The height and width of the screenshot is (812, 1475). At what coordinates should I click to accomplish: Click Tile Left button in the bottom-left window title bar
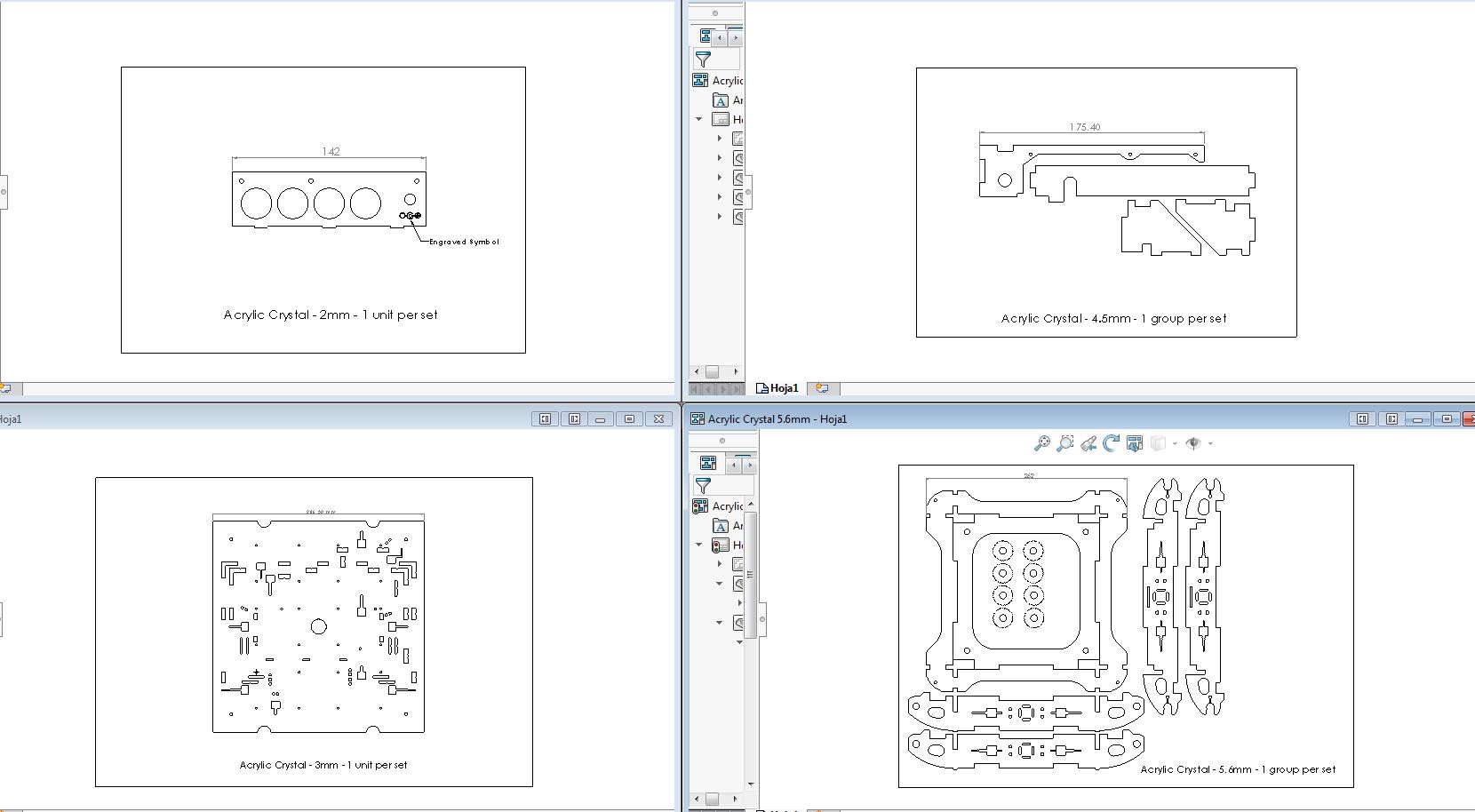coord(546,419)
